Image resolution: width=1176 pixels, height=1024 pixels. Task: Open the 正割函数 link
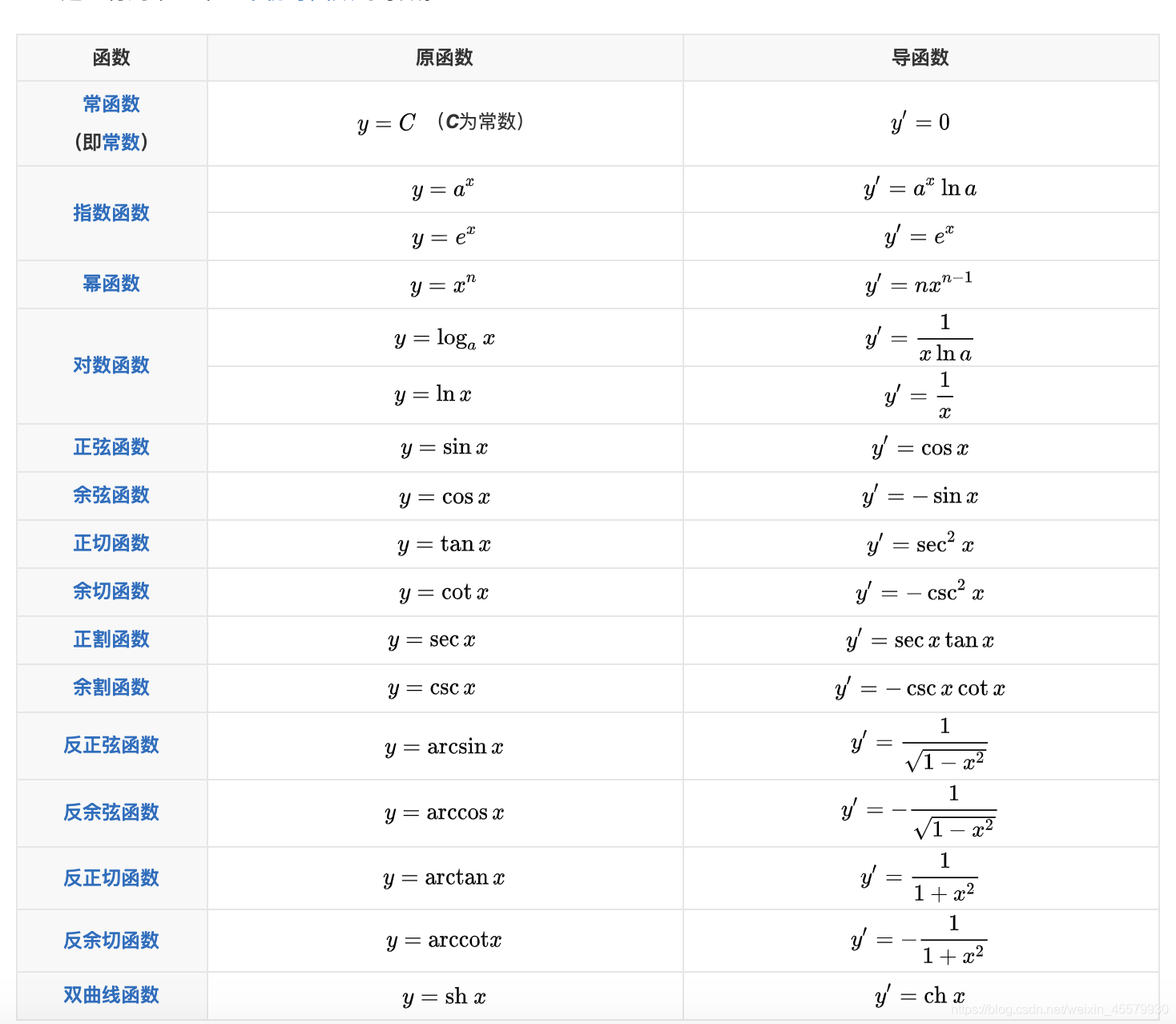[111, 639]
